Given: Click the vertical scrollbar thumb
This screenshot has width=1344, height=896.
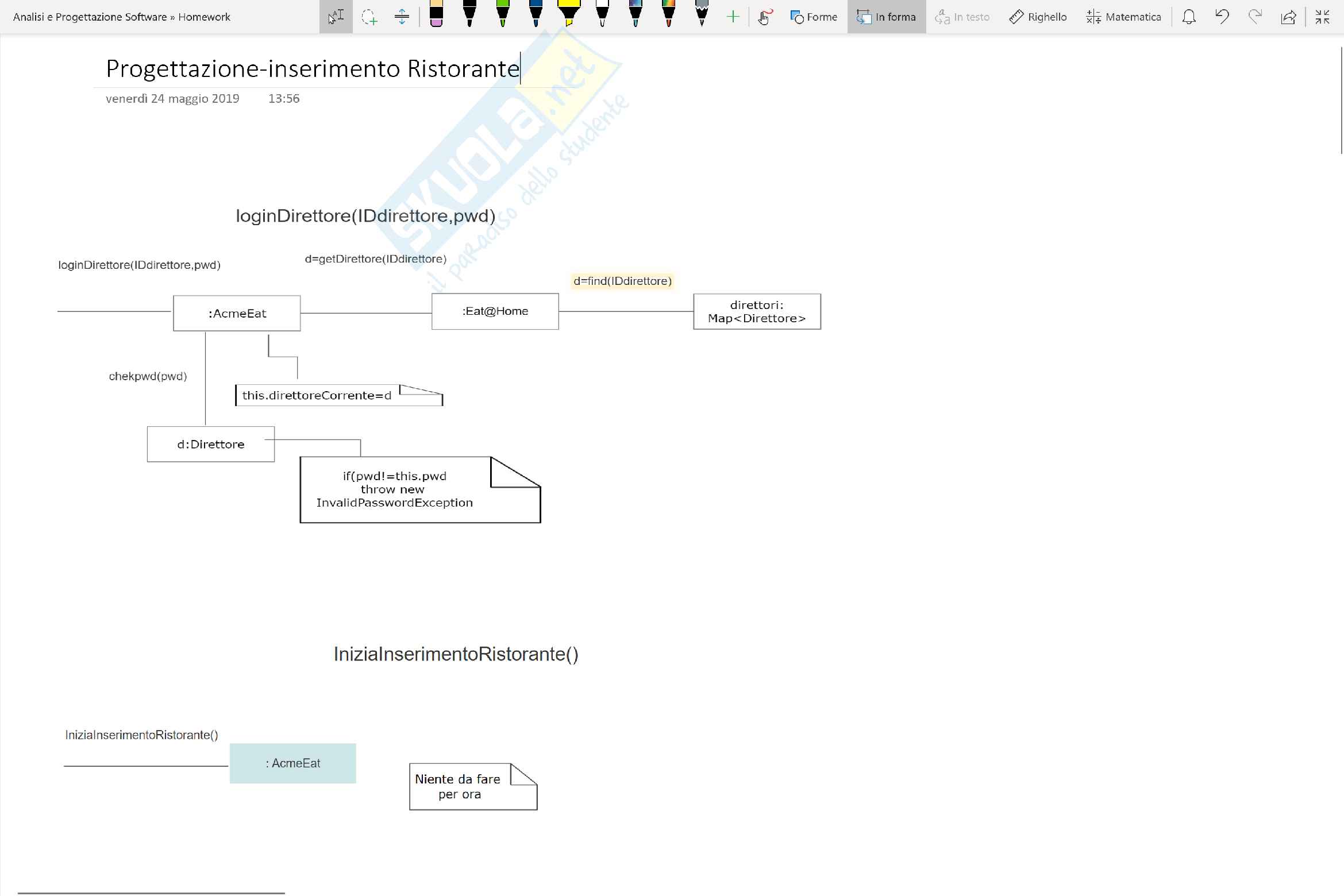Looking at the screenshot, I should tap(1342, 101).
